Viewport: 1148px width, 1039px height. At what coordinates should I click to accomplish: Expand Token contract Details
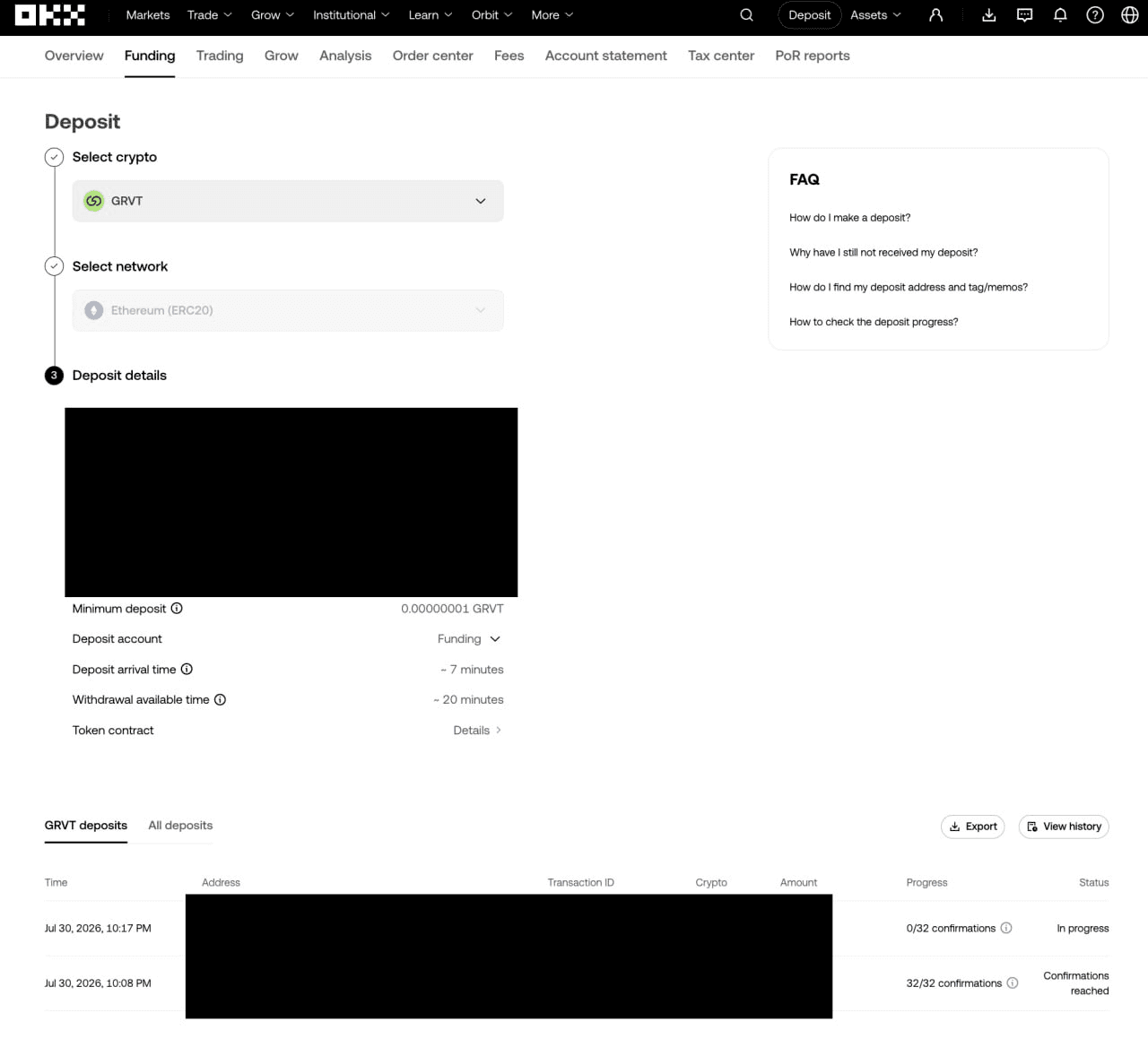(477, 731)
